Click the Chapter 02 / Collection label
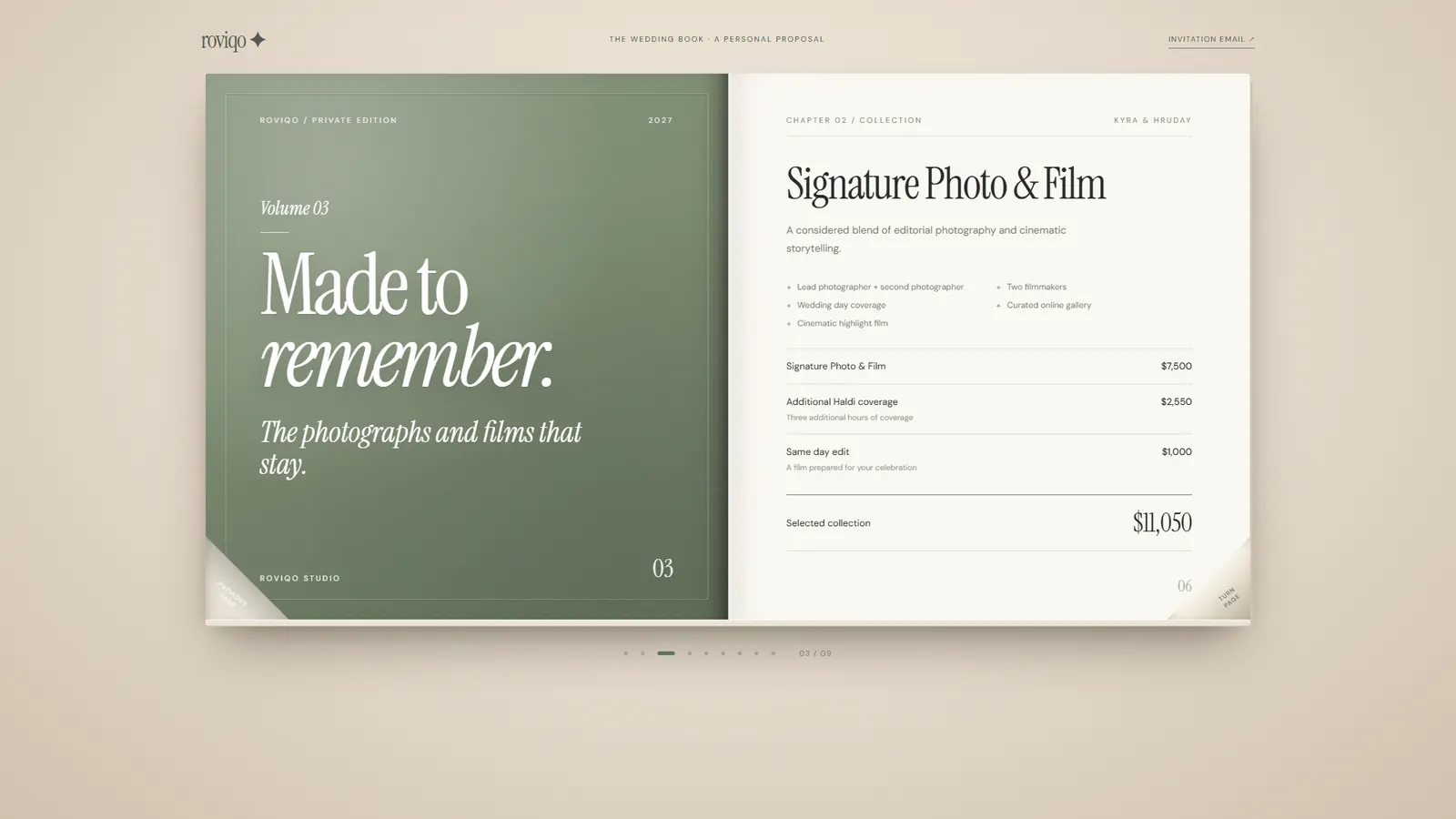The image size is (1456, 819). 854,120
